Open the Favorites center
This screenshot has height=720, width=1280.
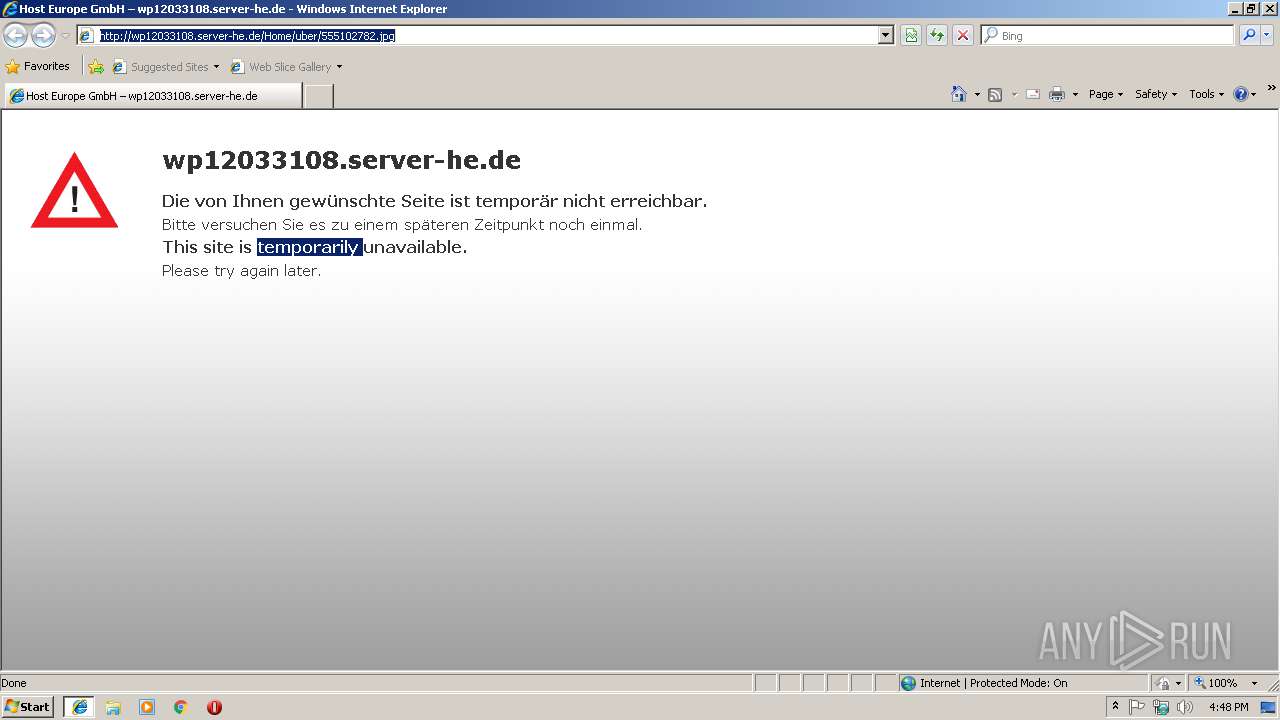point(38,67)
